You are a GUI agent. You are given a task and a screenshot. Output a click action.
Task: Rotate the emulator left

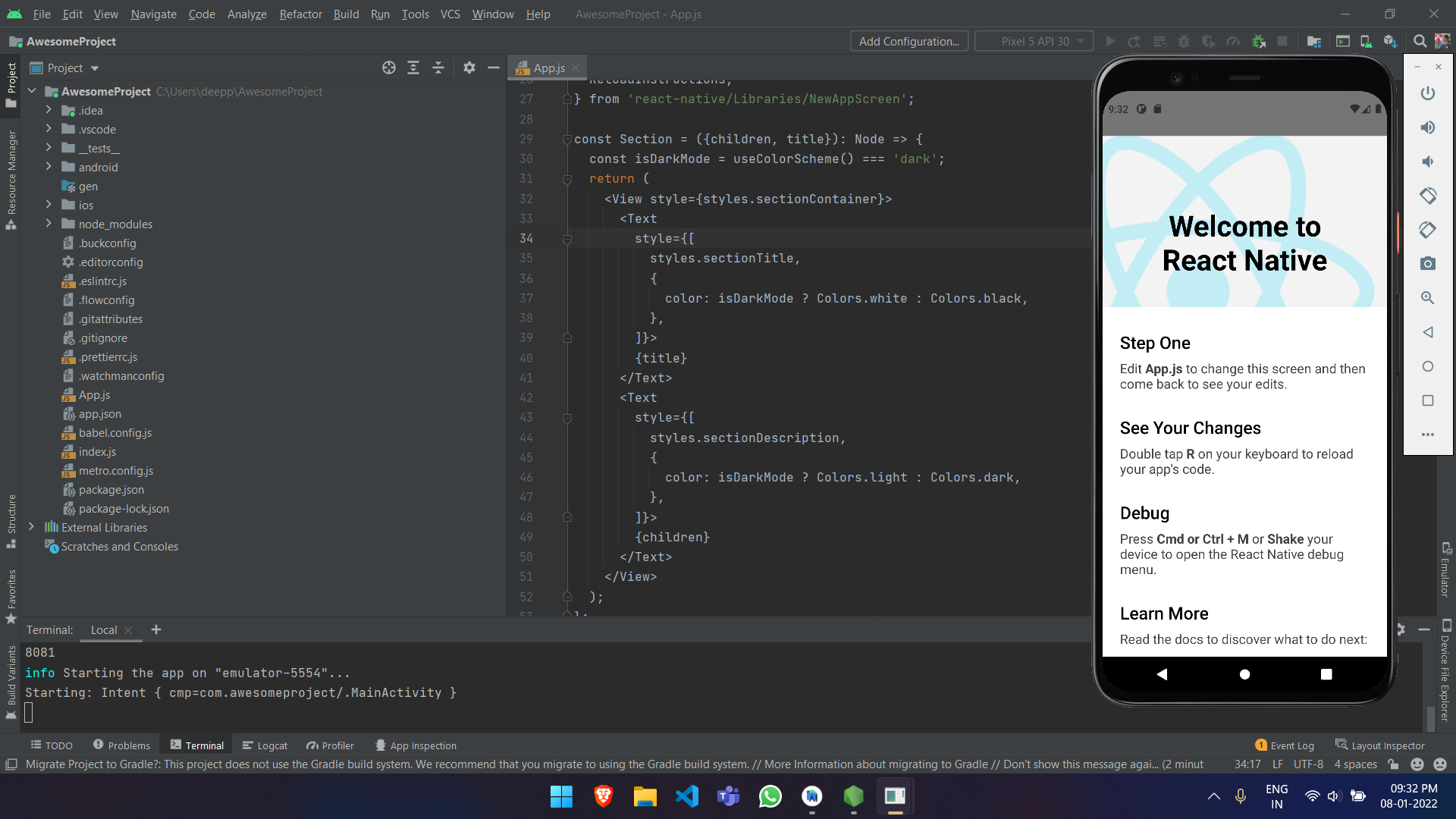pyautogui.click(x=1428, y=196)
